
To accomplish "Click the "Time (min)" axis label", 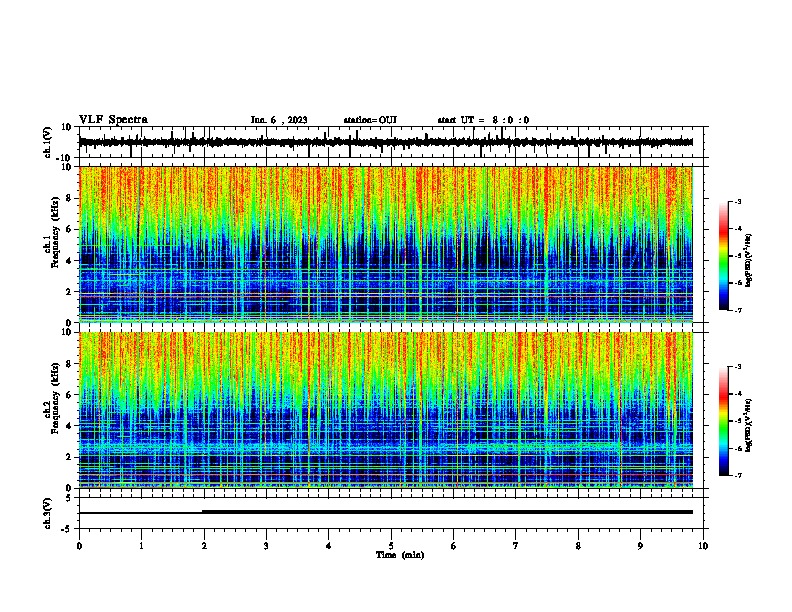I will [400, 555].
